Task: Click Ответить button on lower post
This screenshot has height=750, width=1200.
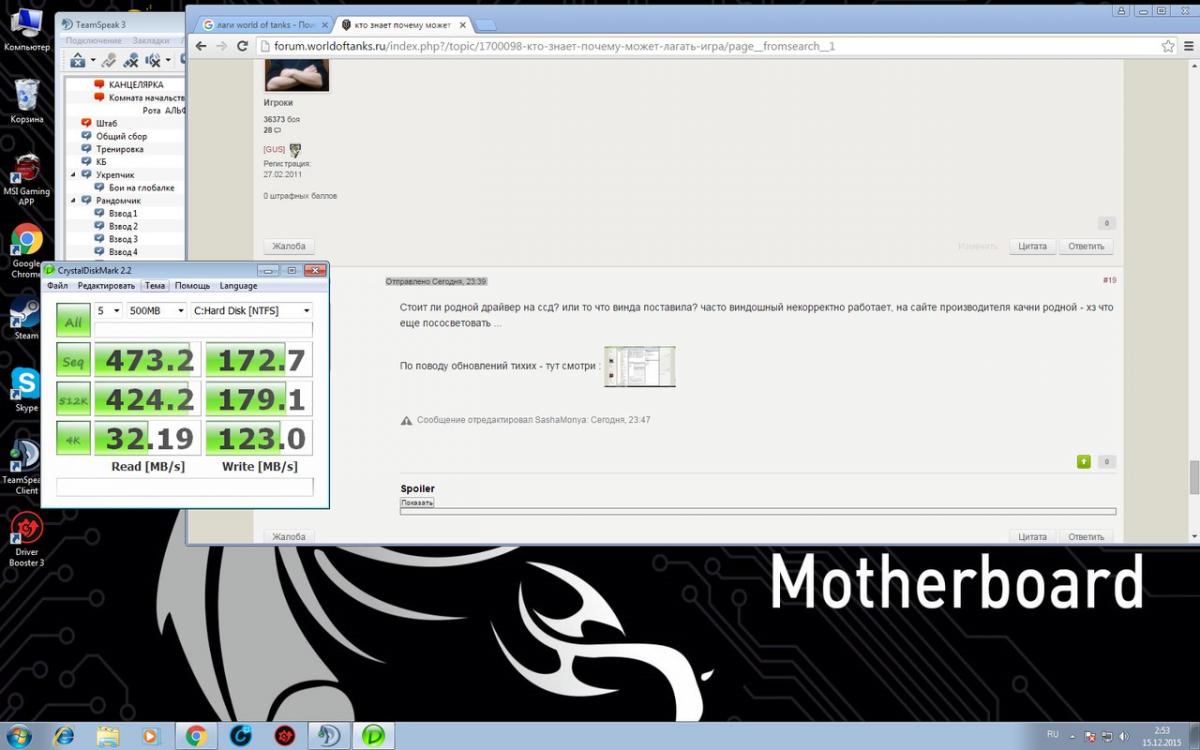Action: [1086, 537]
